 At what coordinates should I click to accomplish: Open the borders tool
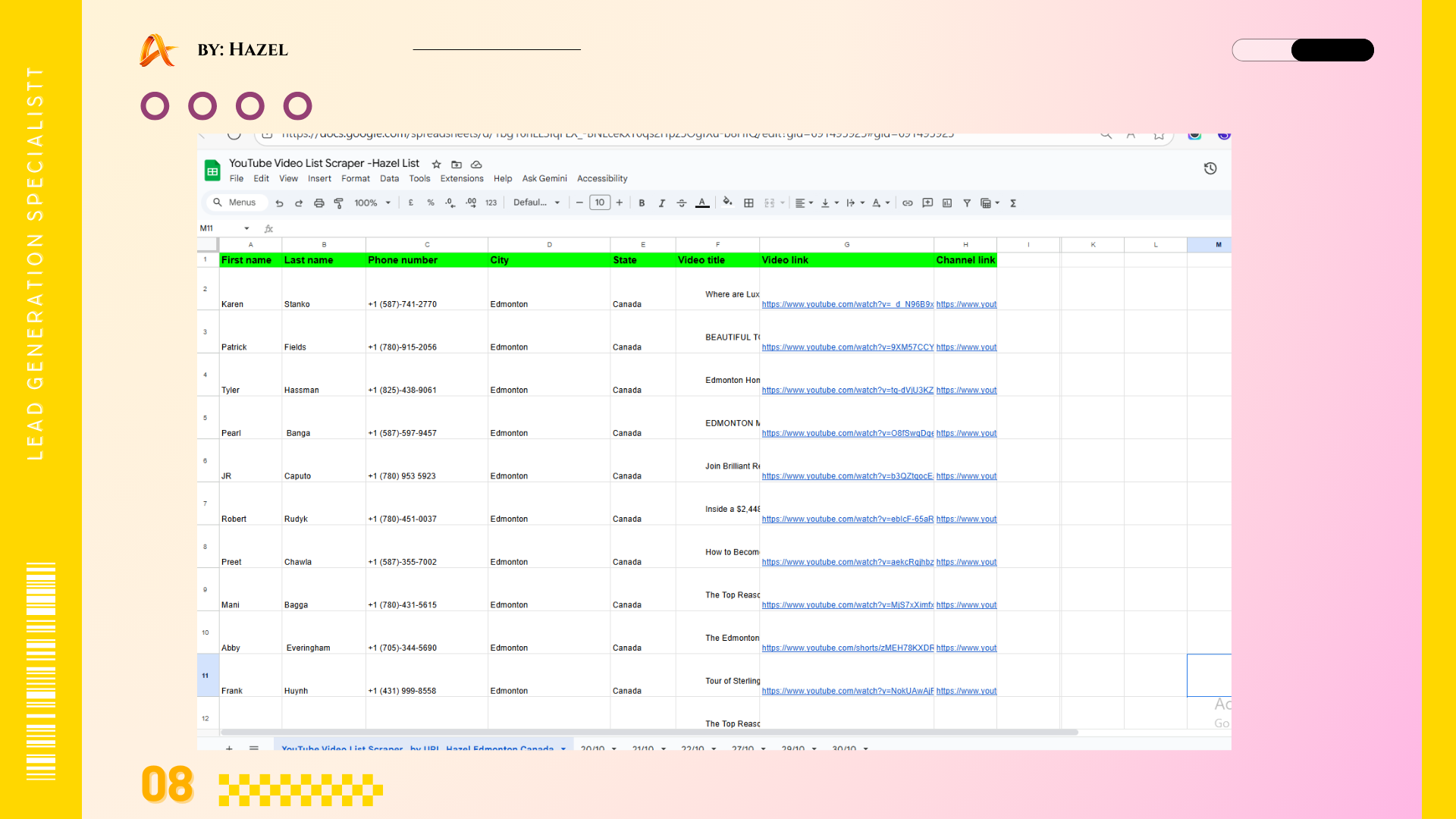coord(748,203)
